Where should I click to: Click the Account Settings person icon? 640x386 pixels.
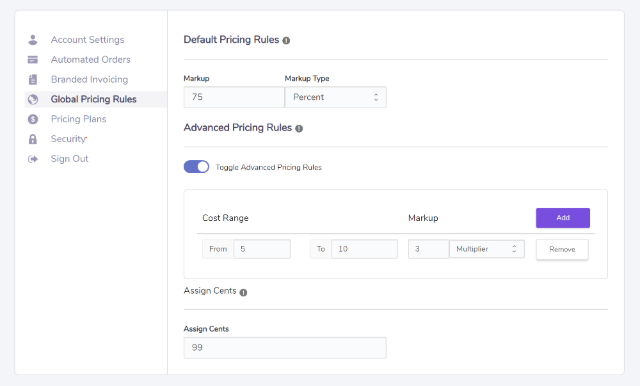coord(33,40)
